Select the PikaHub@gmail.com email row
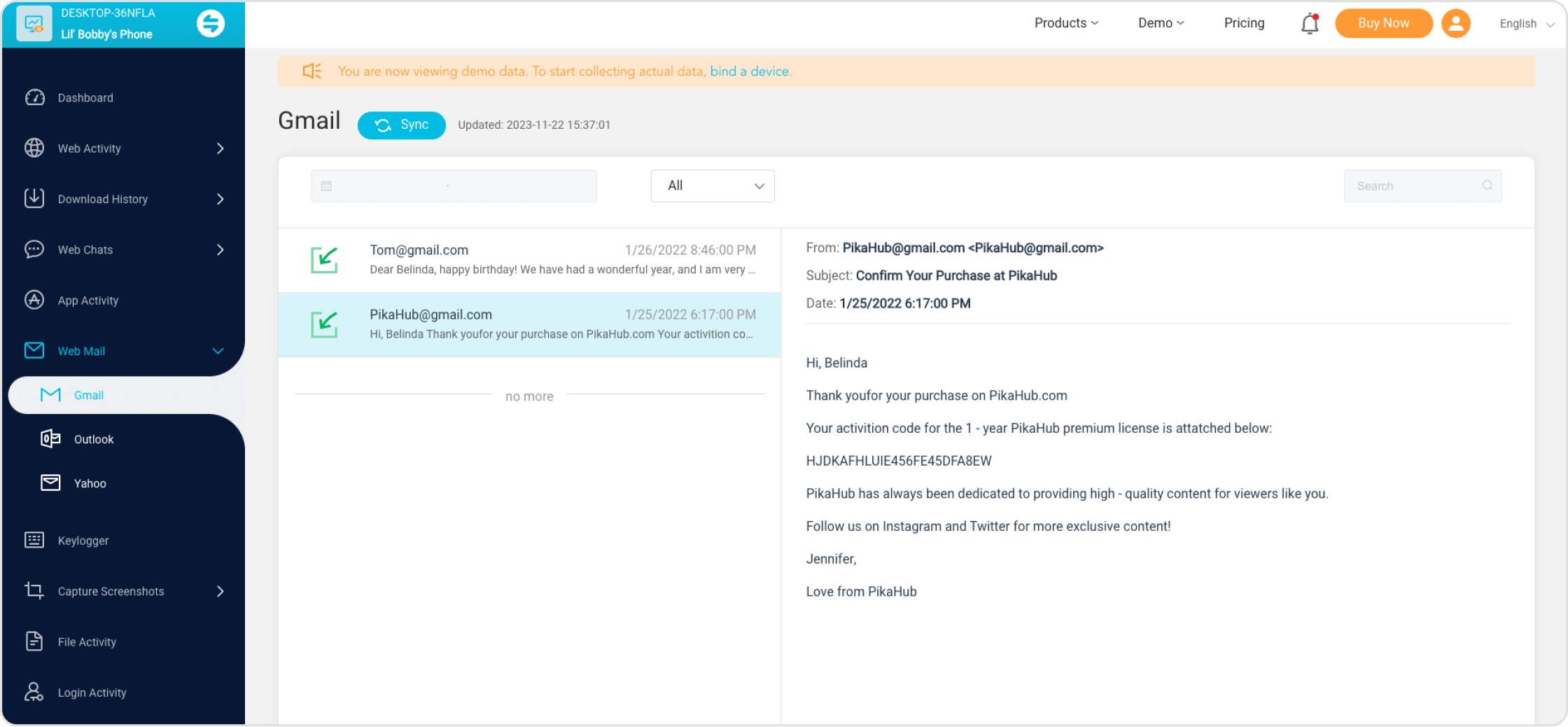Viewport: 1568px width, 727px height. click(x=530, y=324)
